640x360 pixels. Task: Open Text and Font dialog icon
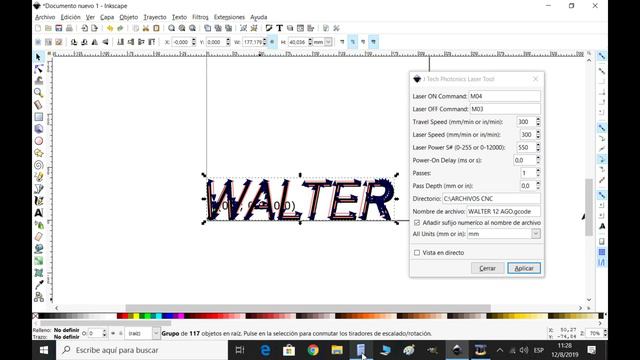click(x=280, y=28)
